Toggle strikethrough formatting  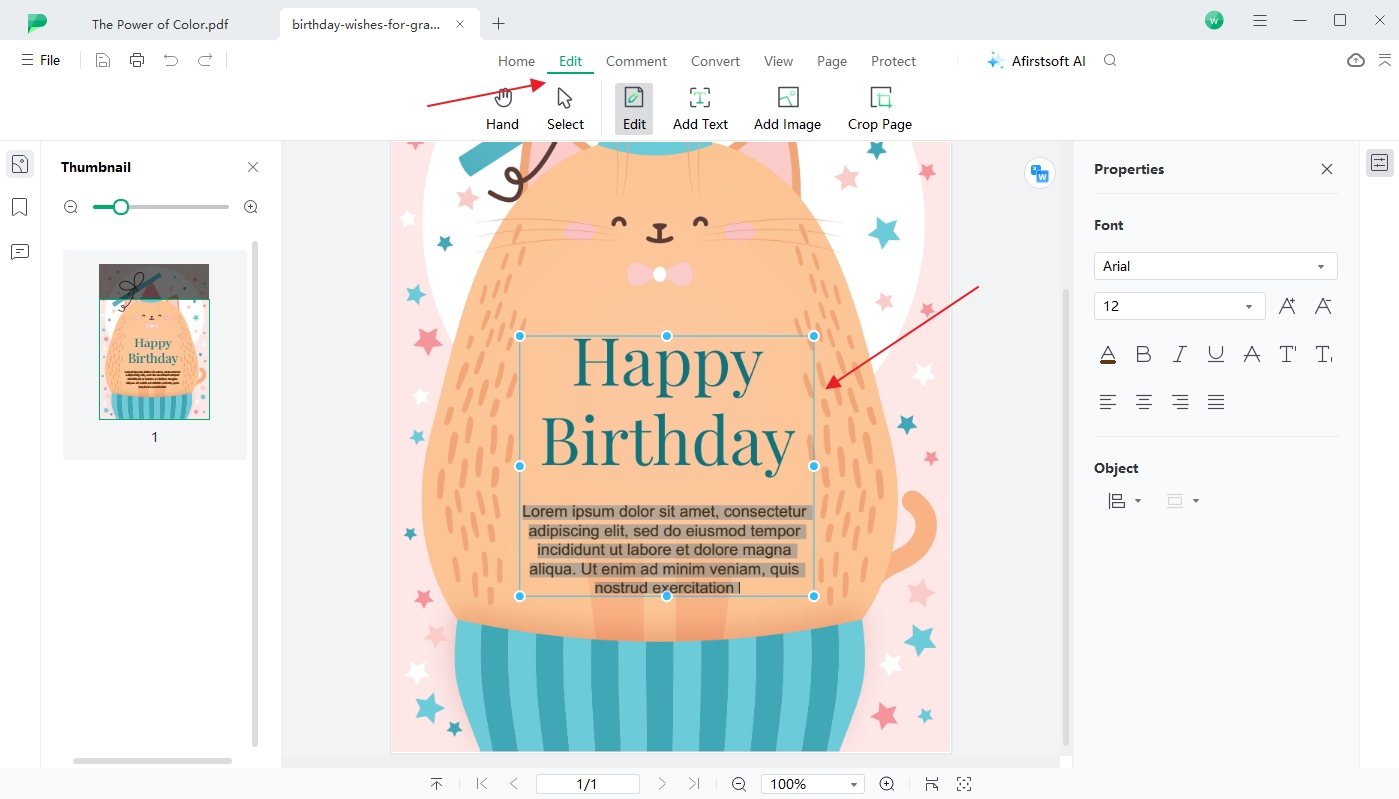1251,354
